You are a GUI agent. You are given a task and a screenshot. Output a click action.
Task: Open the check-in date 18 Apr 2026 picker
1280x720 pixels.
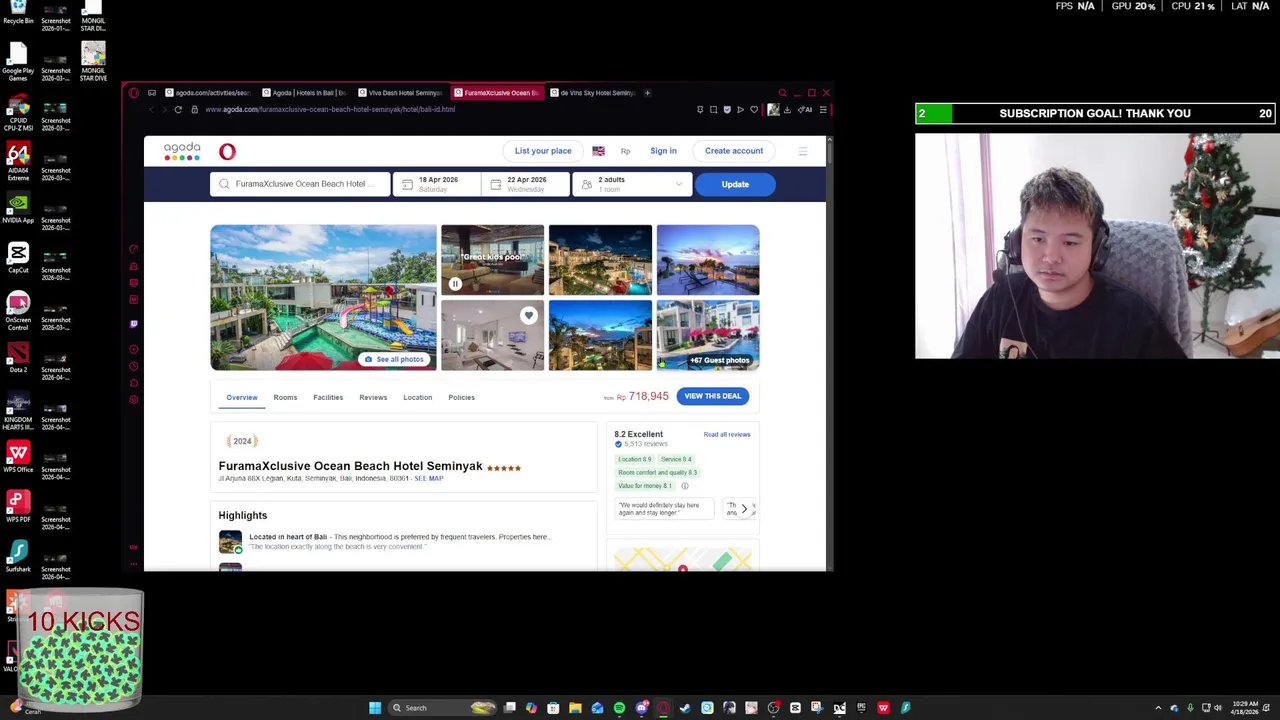[436, 184]
